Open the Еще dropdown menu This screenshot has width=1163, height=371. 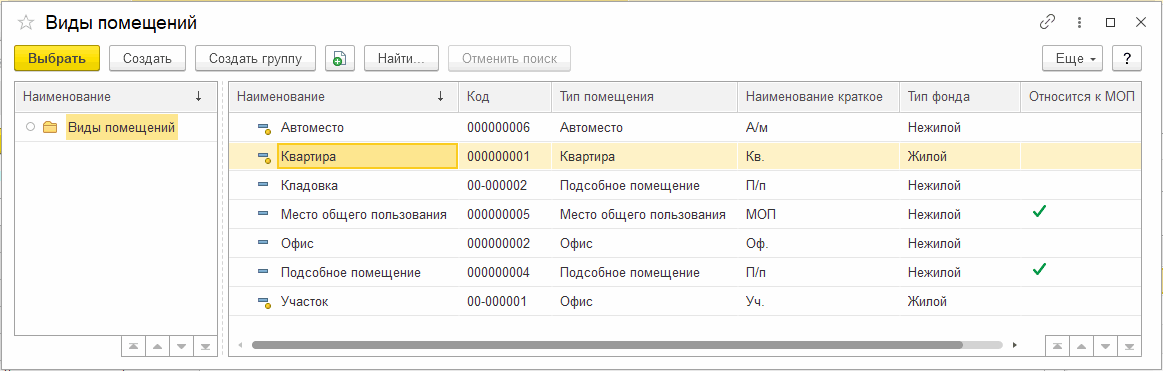[1073, 58]
